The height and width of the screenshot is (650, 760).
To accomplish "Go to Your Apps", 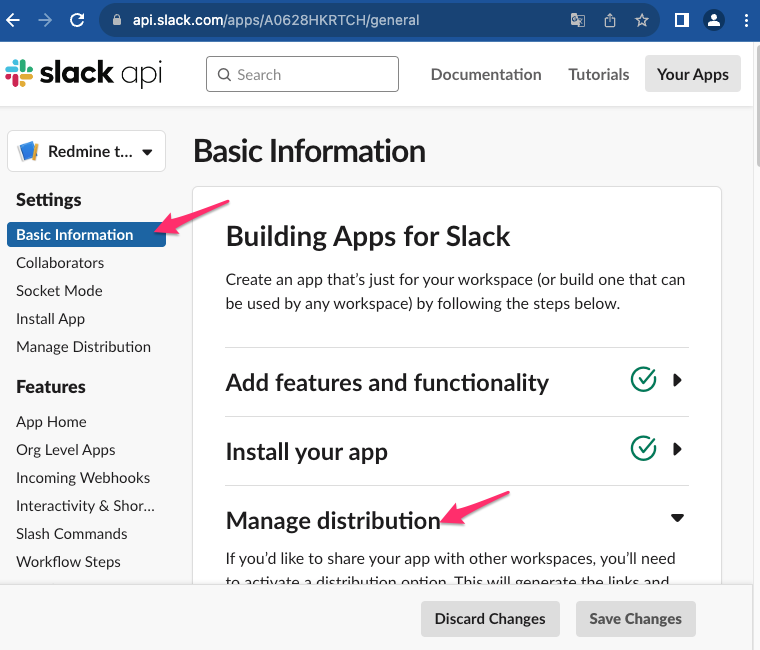I will [693, 74].
